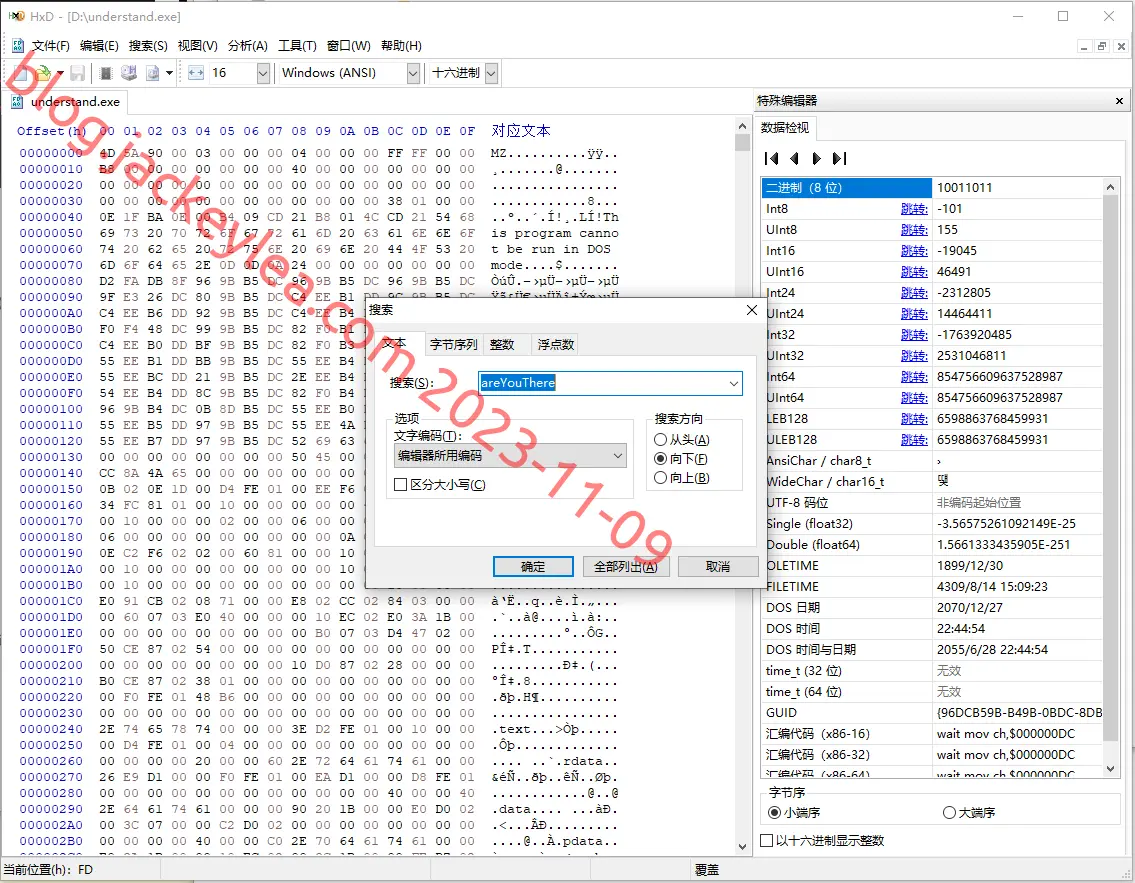Expand 十六进制 offset base dropdown

tap(491, 73)
